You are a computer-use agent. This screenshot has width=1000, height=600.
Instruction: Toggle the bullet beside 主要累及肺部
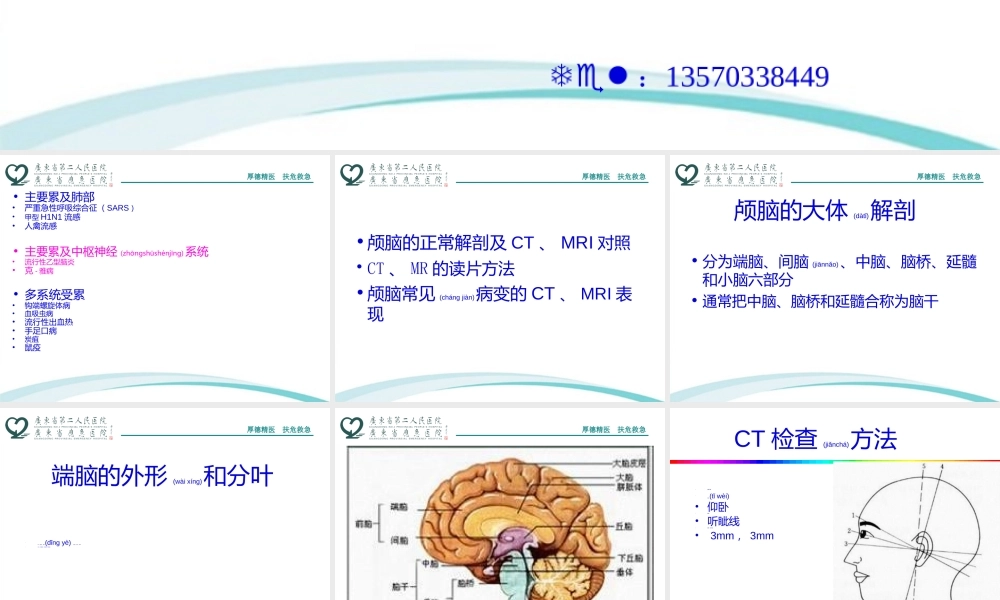16,197
